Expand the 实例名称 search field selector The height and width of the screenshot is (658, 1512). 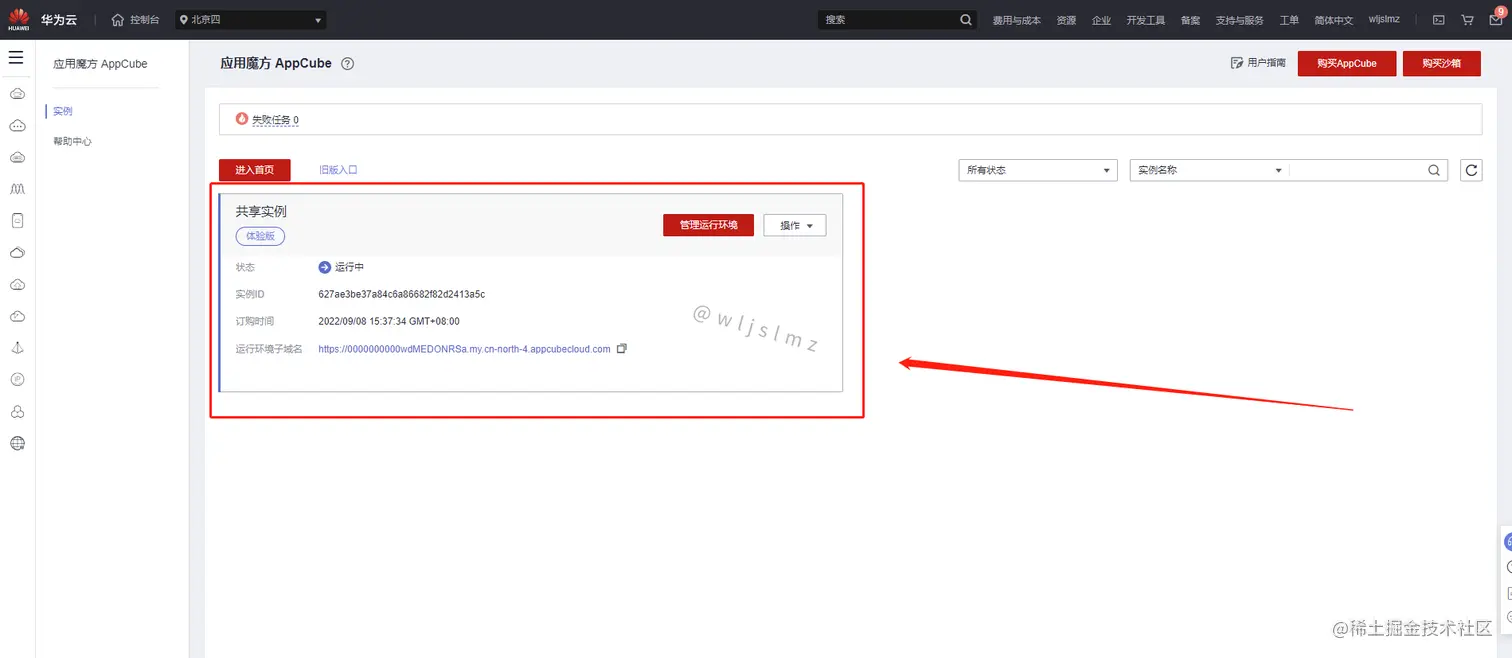pyautogui.click(x=1210, y=170)
